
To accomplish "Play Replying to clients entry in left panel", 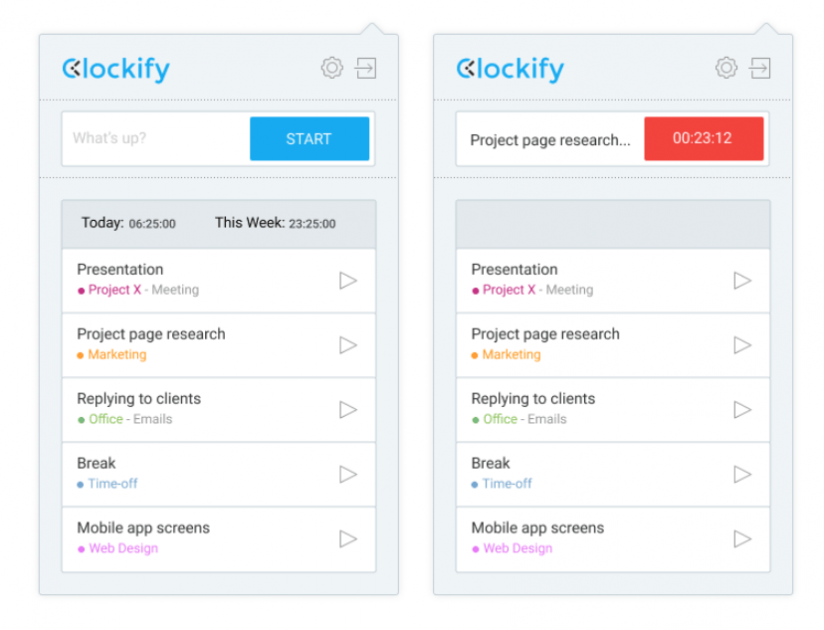I will pyautogui.click(x=348, y=410).
